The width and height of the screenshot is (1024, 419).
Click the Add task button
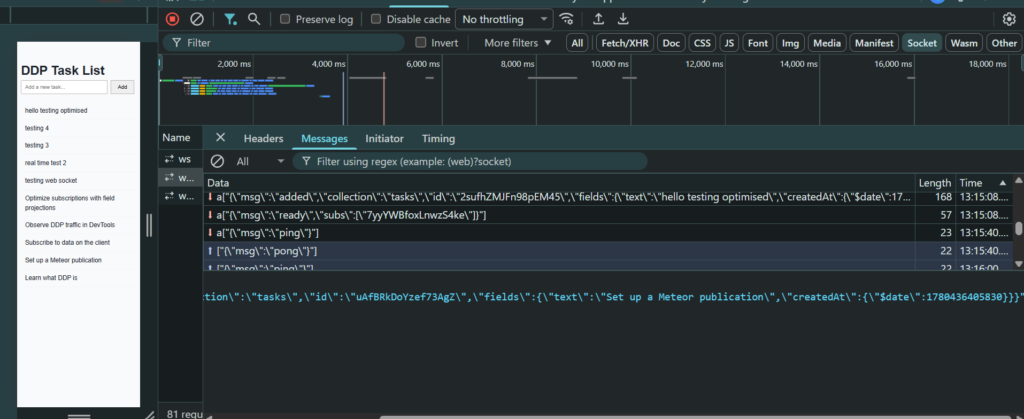coord(122,87)
